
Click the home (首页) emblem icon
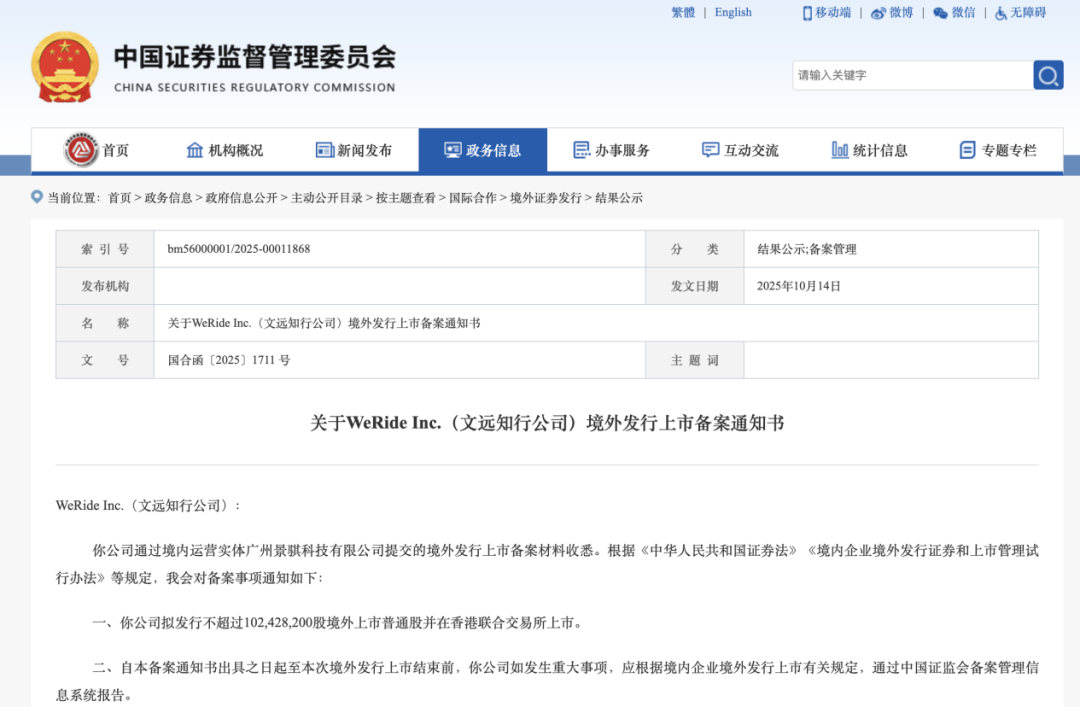coord(81,150)
